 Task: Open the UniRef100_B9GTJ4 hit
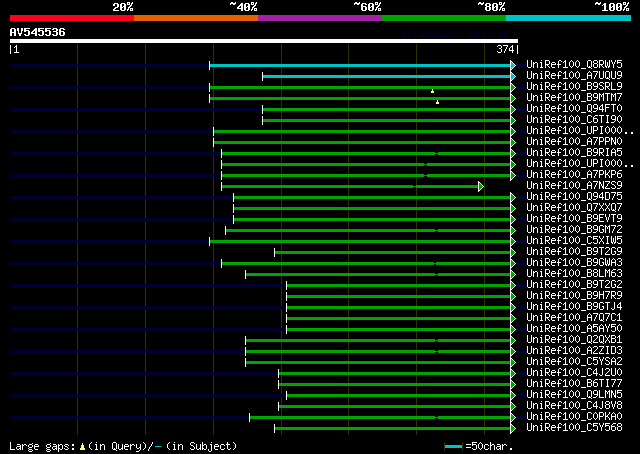(574, 307)
